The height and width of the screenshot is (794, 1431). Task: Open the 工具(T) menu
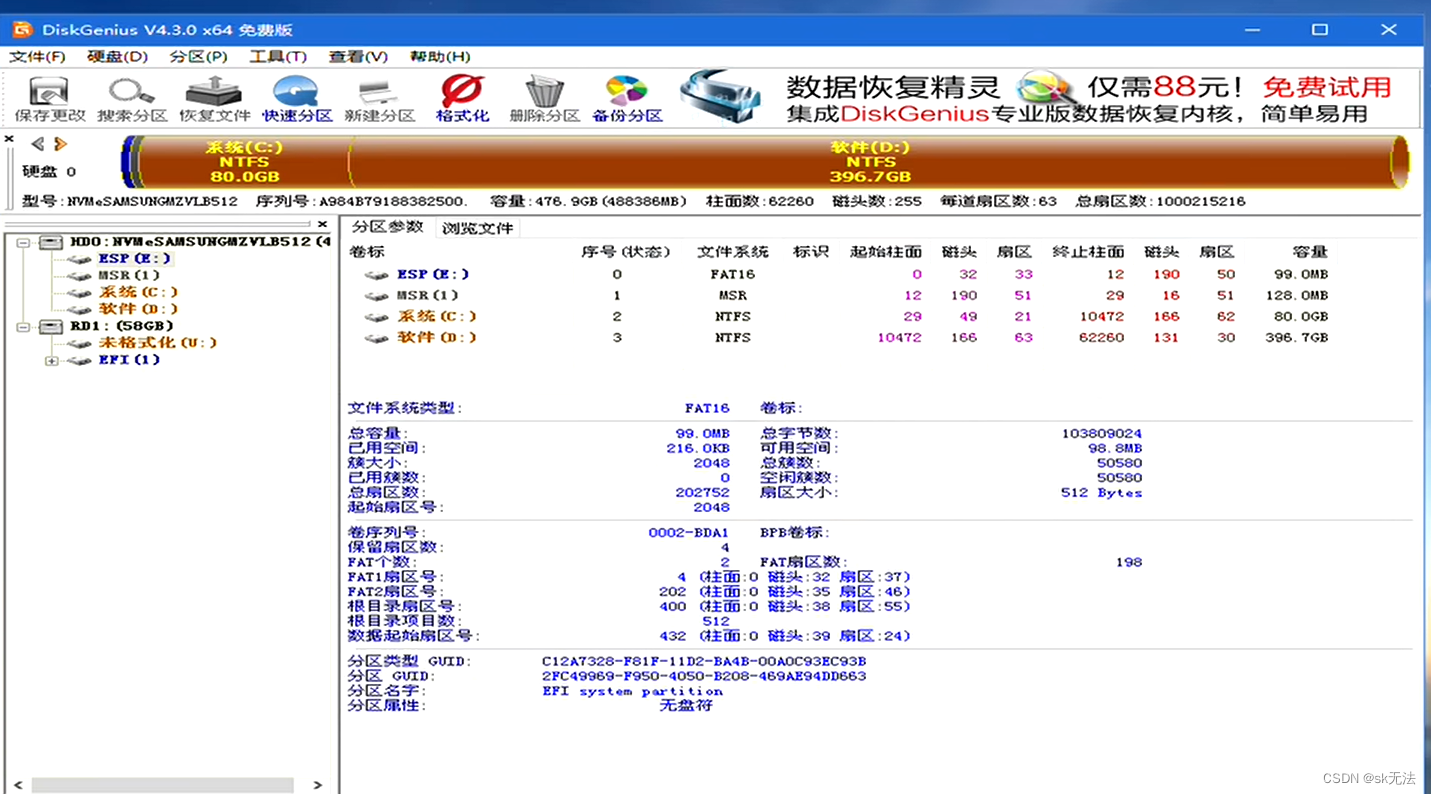pyautogui.click(x=278, y=57)
